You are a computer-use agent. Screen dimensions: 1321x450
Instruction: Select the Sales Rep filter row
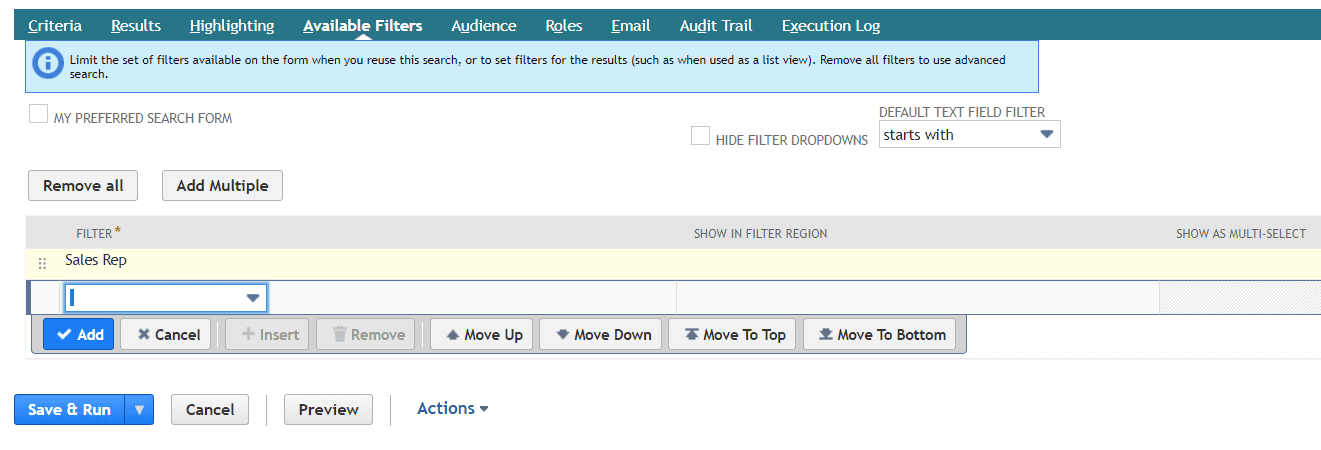[675, 264]
